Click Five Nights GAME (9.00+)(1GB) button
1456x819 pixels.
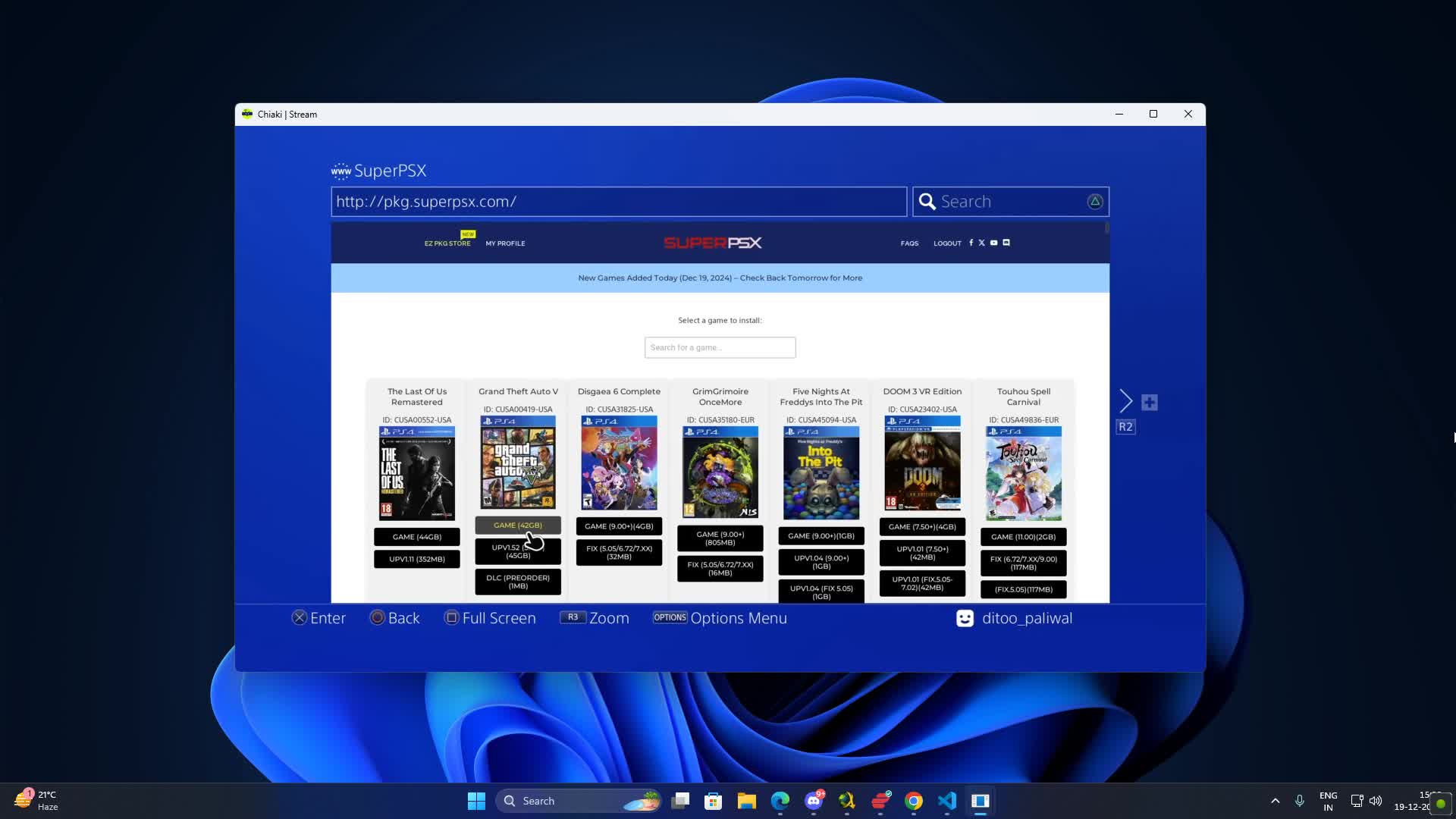(821, 536)
